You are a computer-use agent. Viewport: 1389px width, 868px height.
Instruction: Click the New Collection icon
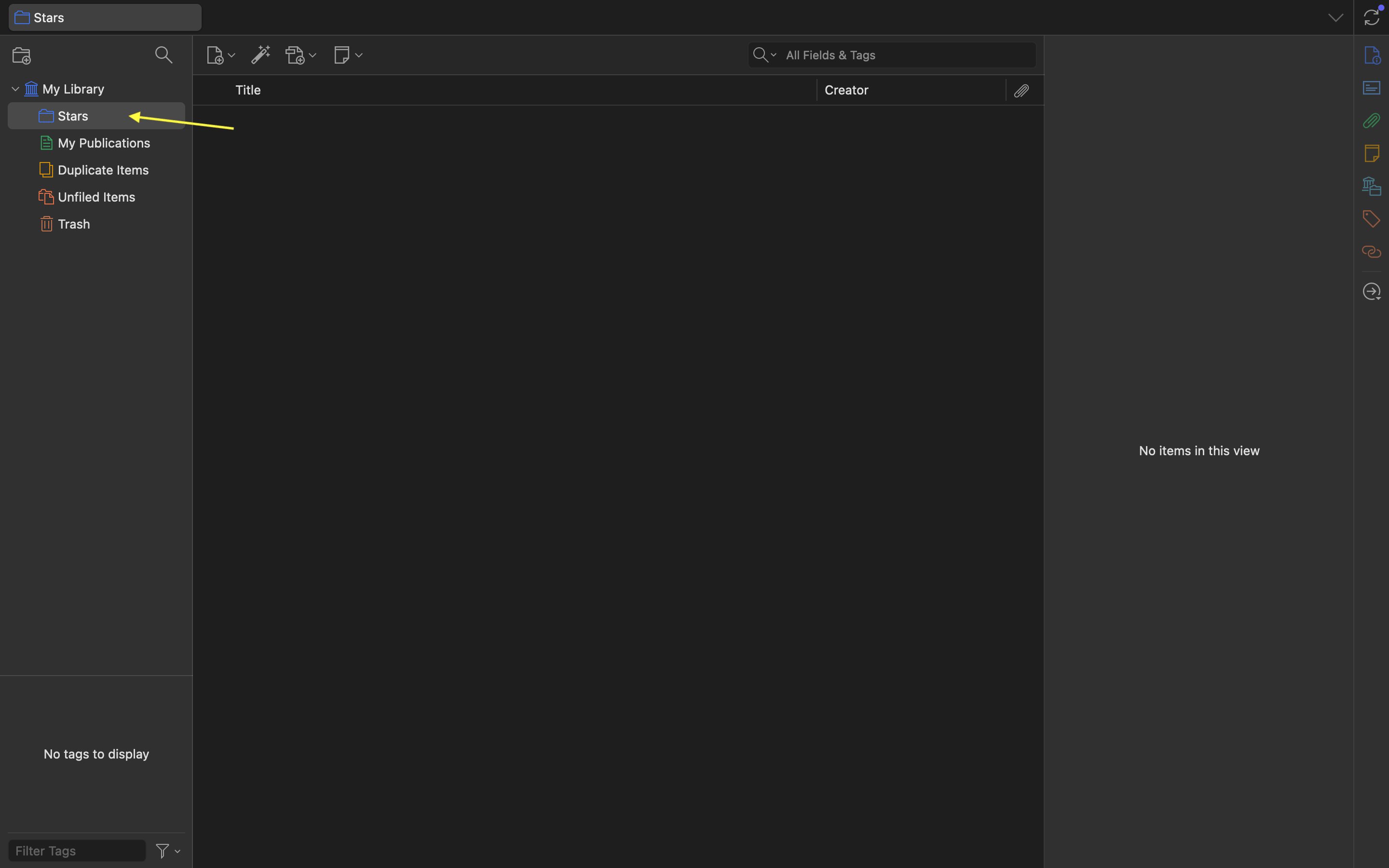22,55
